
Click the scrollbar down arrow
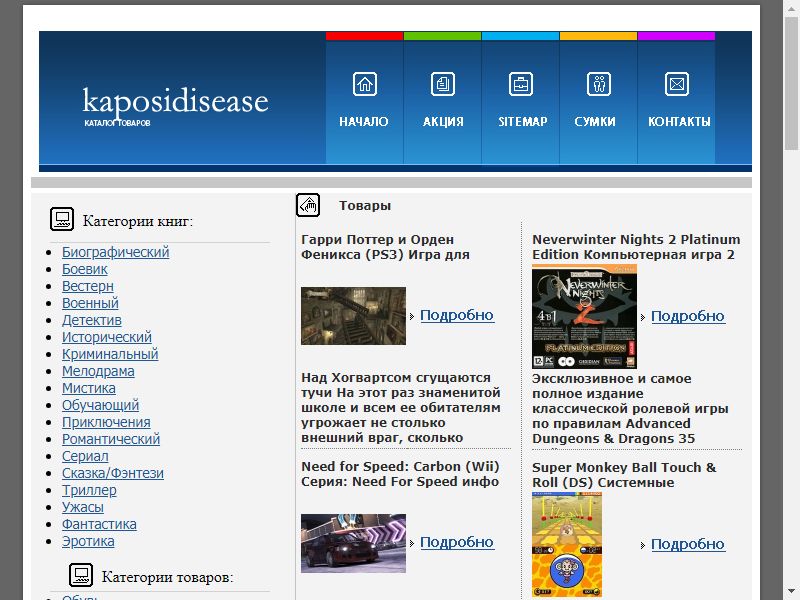coord(791,591)
